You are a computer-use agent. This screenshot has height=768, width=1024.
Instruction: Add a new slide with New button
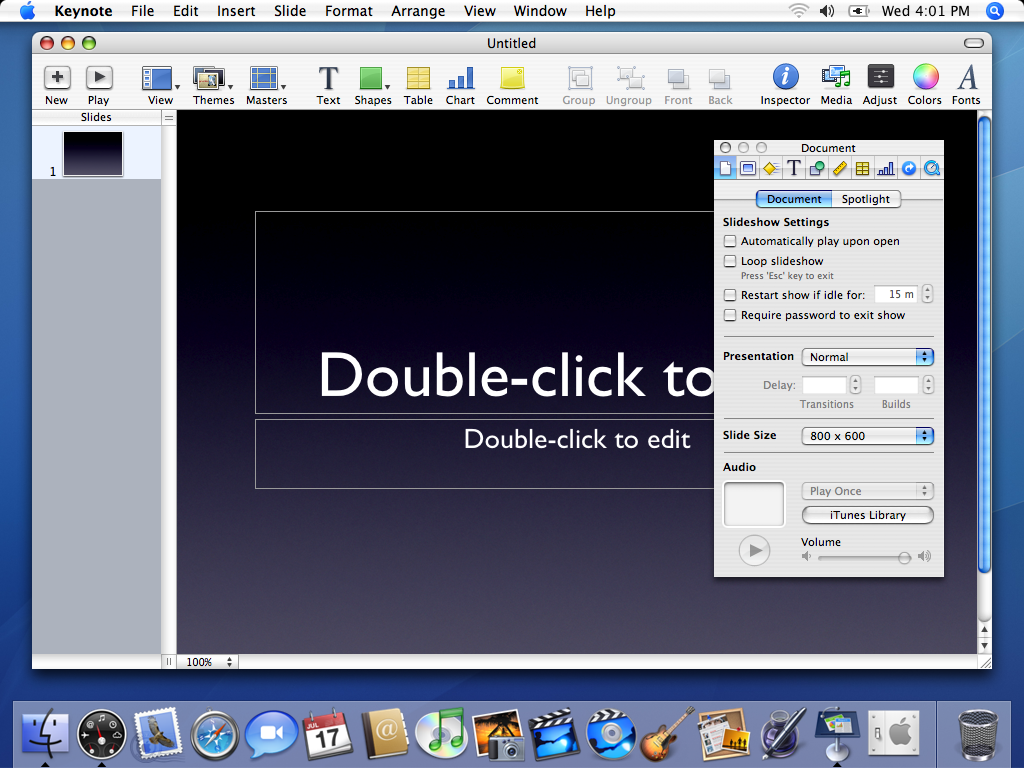pos(57,85)
